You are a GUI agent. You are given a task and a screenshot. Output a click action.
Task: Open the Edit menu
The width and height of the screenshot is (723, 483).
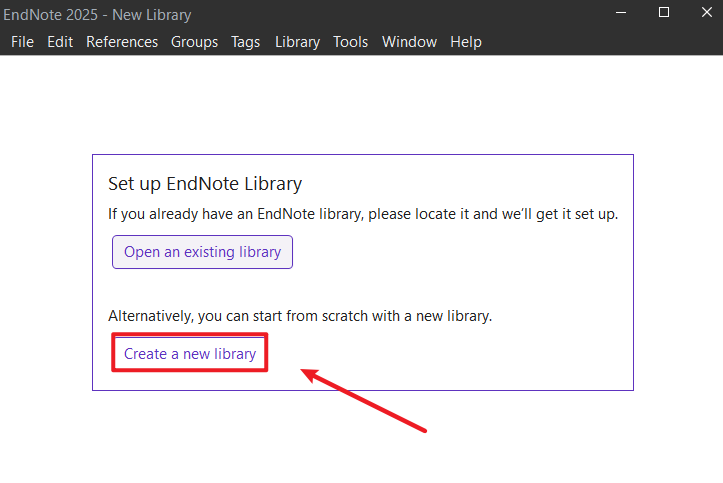(x=60, y=42)
